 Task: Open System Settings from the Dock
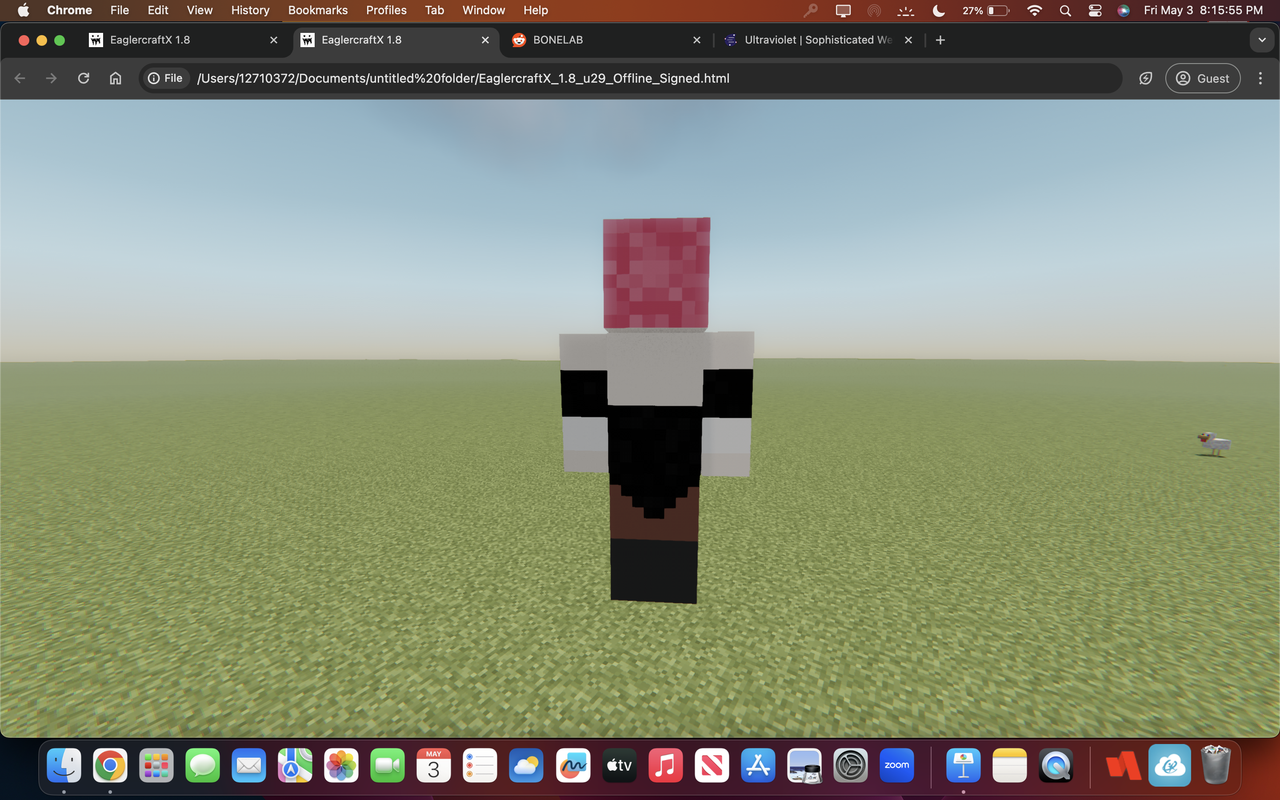(850, 766)
